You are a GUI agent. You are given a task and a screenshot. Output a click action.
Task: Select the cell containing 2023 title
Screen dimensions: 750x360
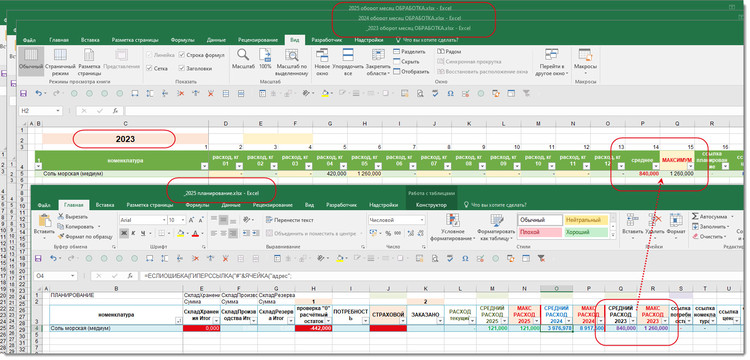125,139
